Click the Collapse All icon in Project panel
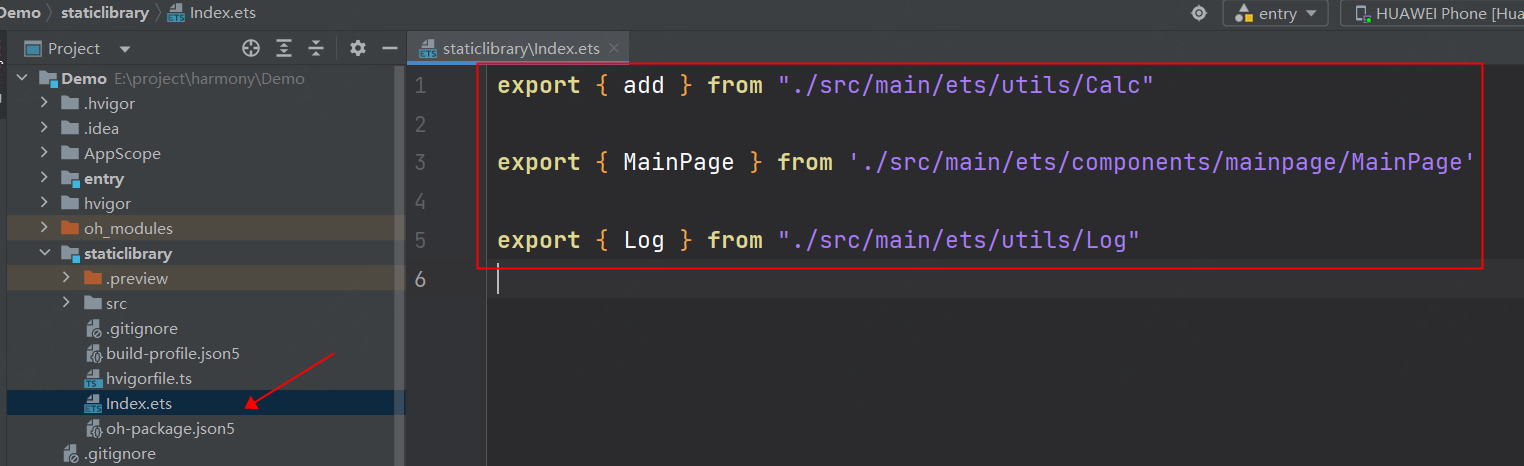 coord(316,48)
